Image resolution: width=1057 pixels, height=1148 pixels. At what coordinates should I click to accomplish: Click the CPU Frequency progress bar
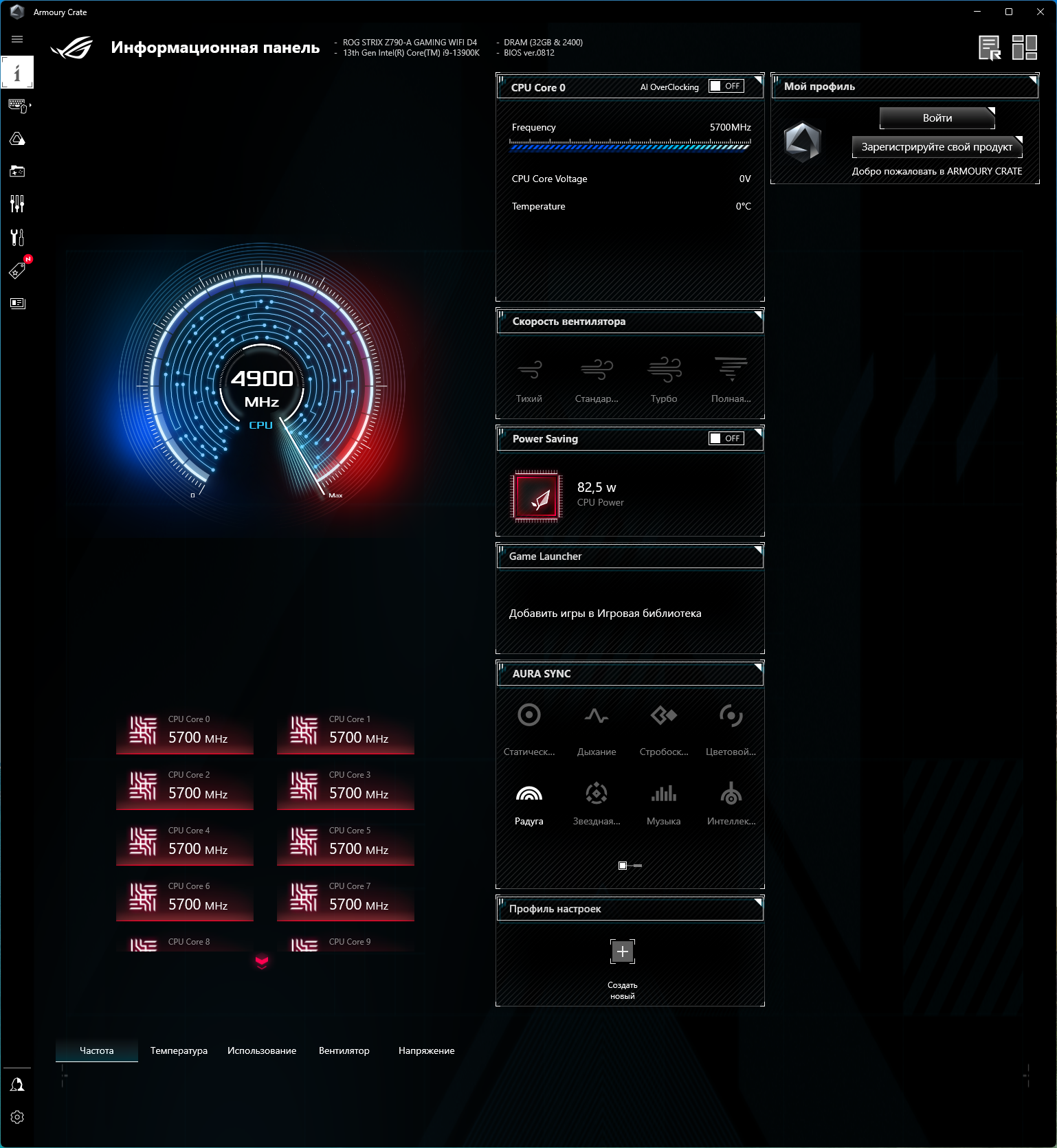pyautogui.click(x=630, y=145)
